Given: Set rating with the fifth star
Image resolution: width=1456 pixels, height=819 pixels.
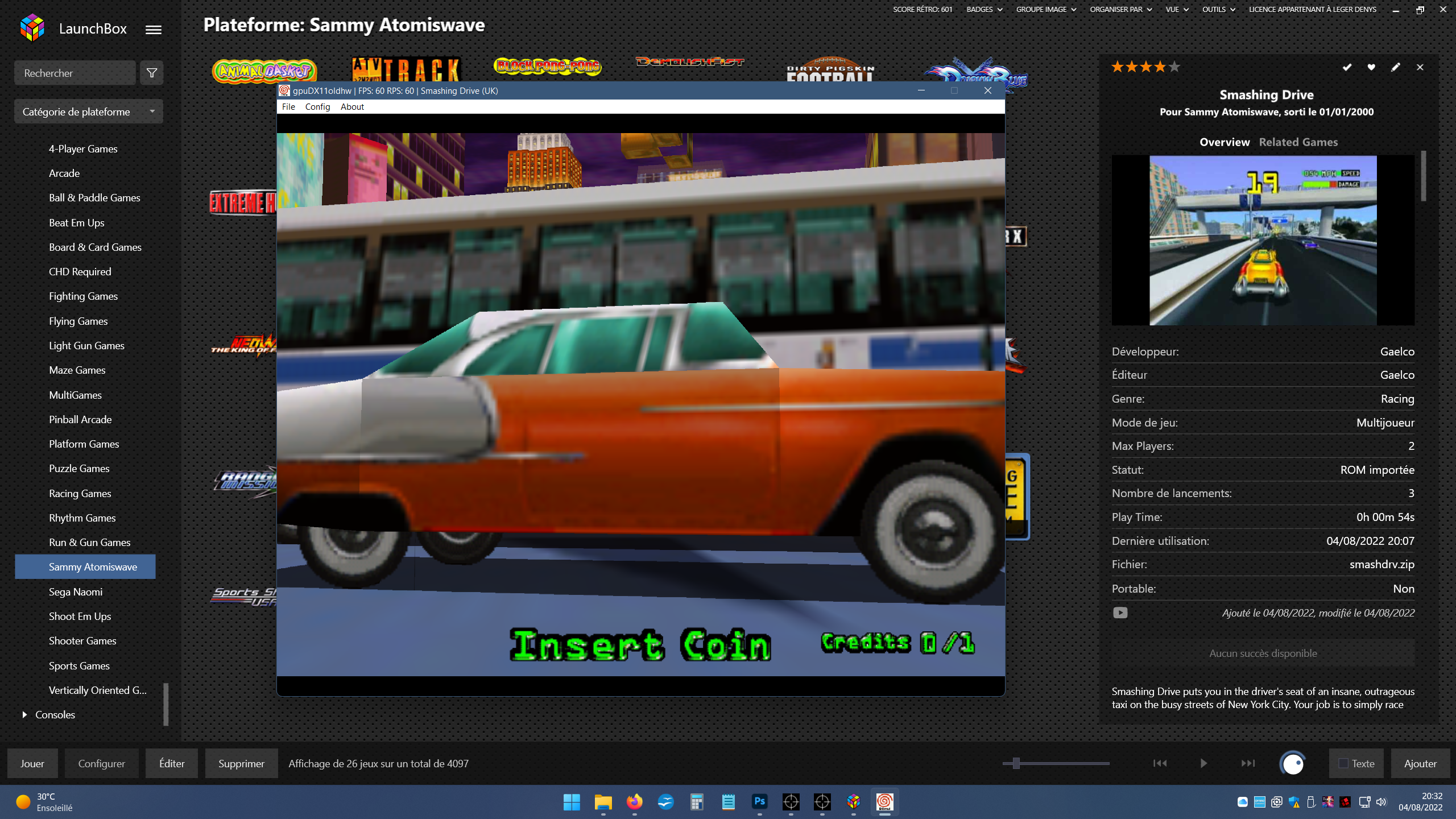Looking at the screenshot, I should click(x=1174, y=67).
